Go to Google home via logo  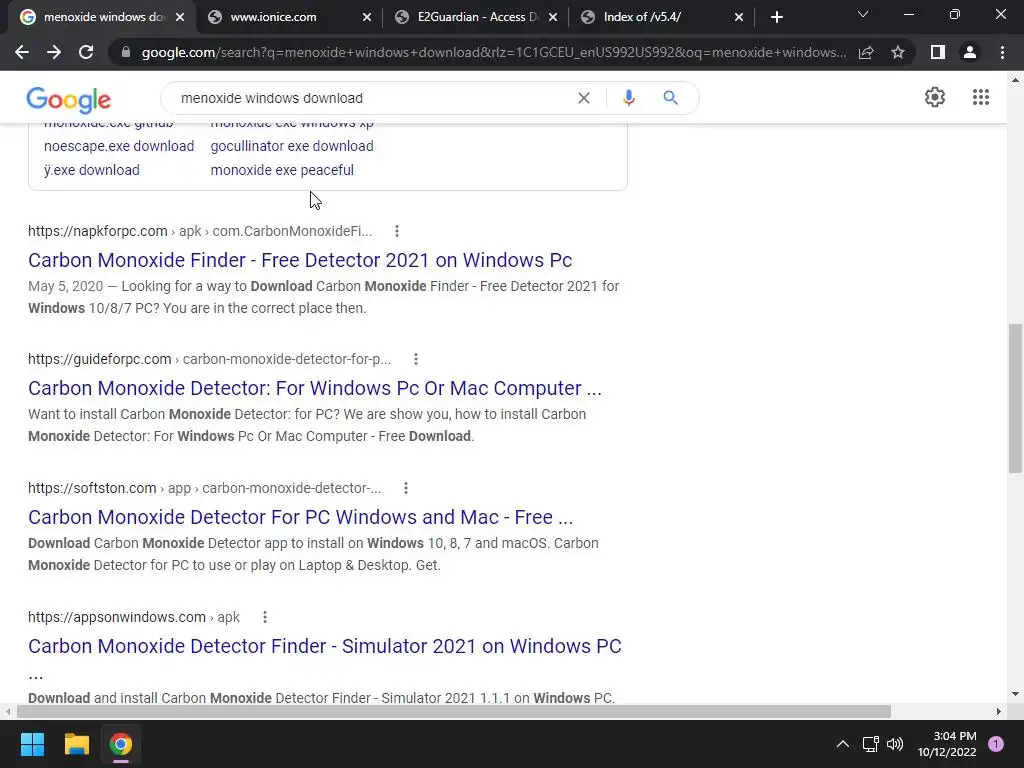[69, 99]
